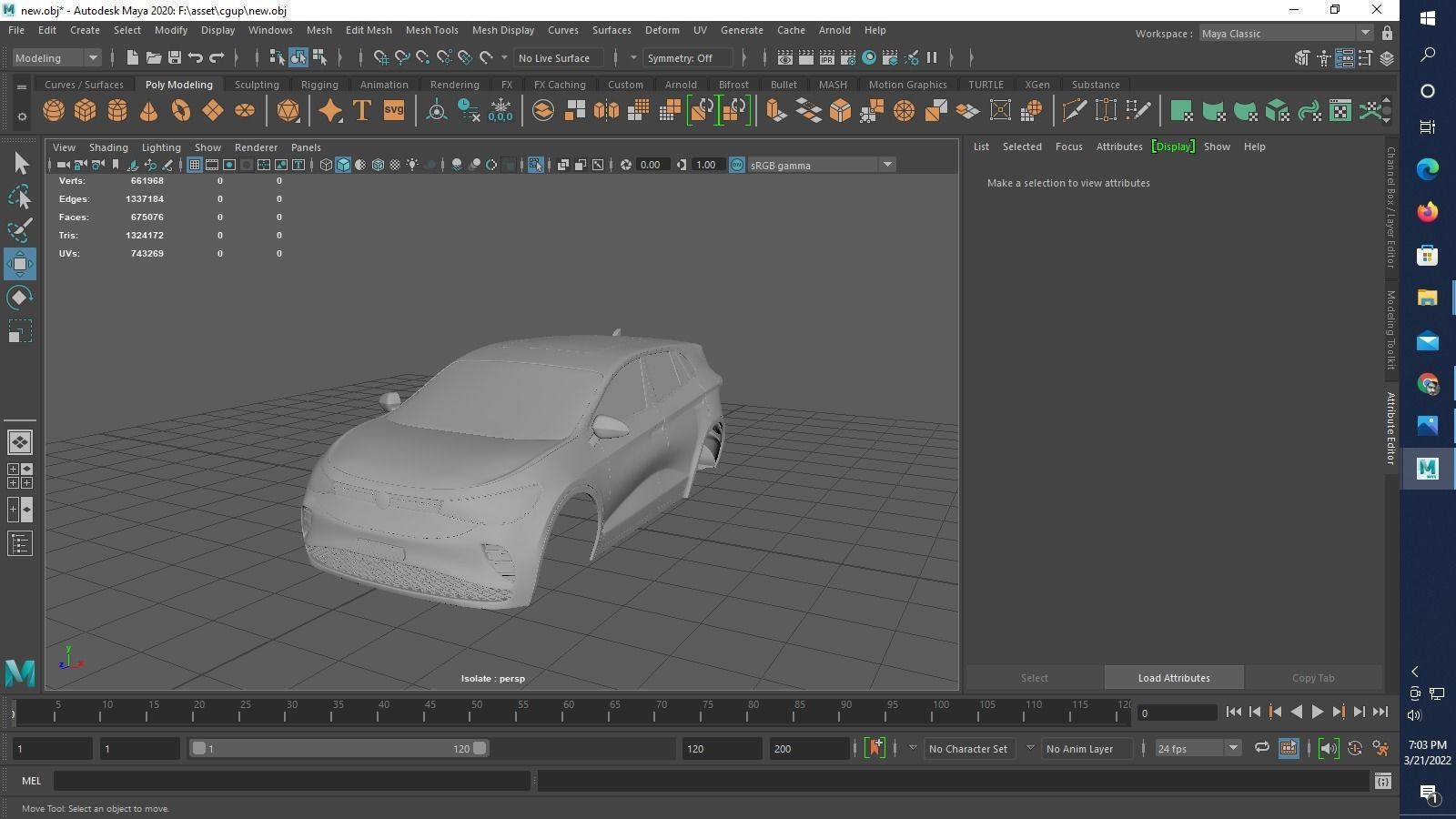This screenshot has height=819, width=1456.
Task: Create a polygon cylinder from shelf
Action: click(x=117, y=111)
